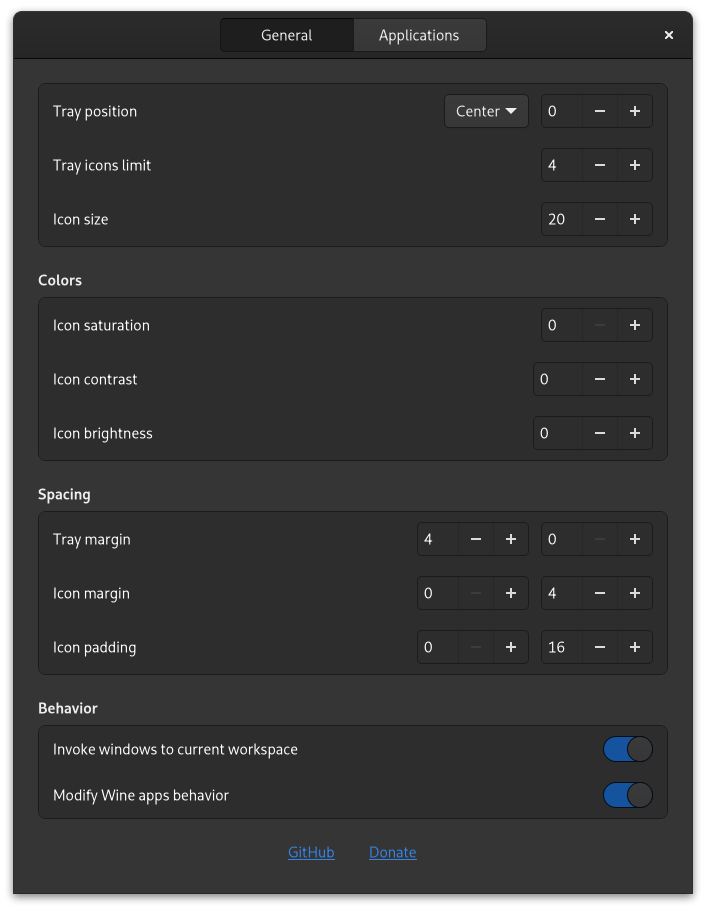Increase the Tray icons limit value
Viewport: 706px width, 910px height.
point(635,165)
